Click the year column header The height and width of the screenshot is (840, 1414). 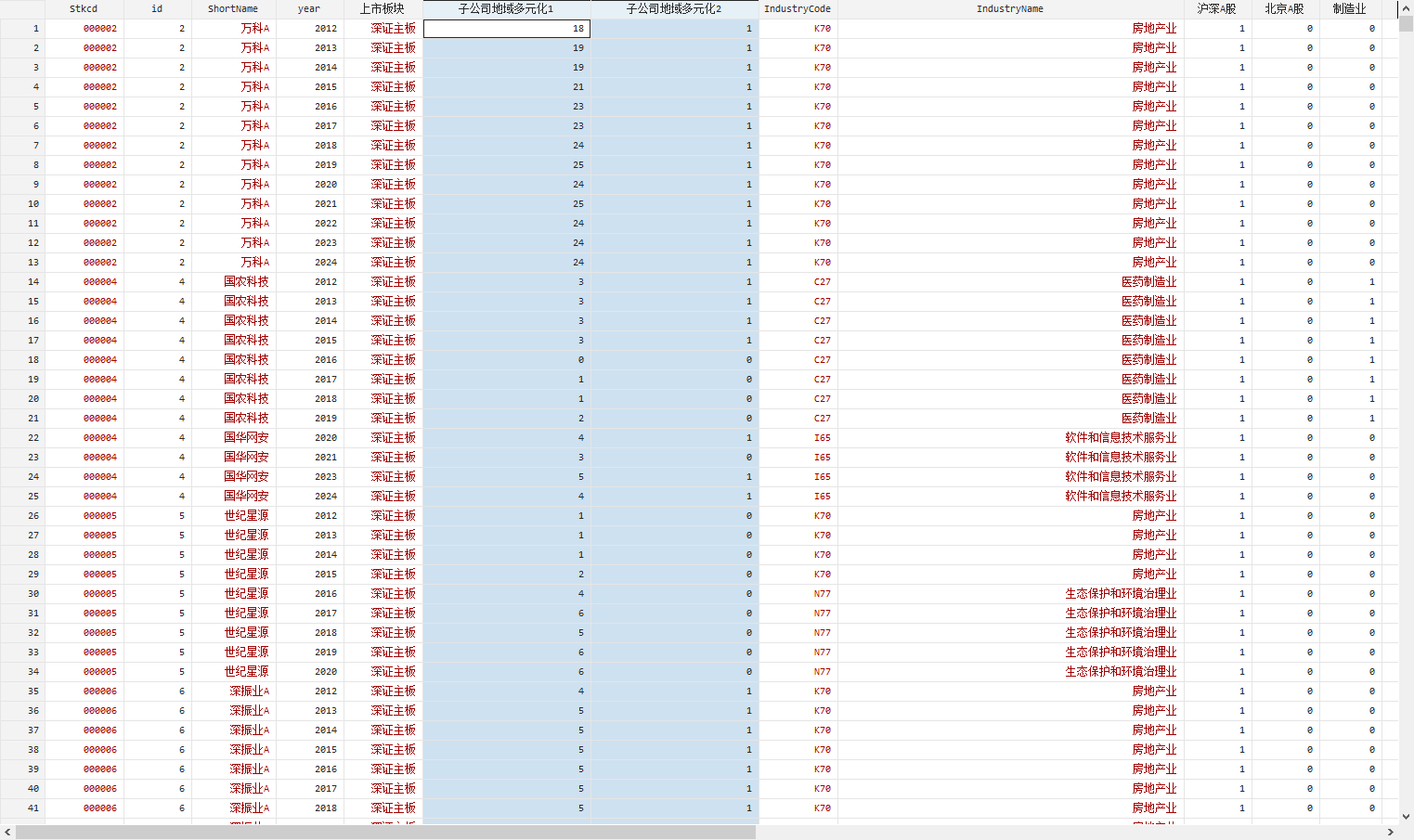[309, 8]
